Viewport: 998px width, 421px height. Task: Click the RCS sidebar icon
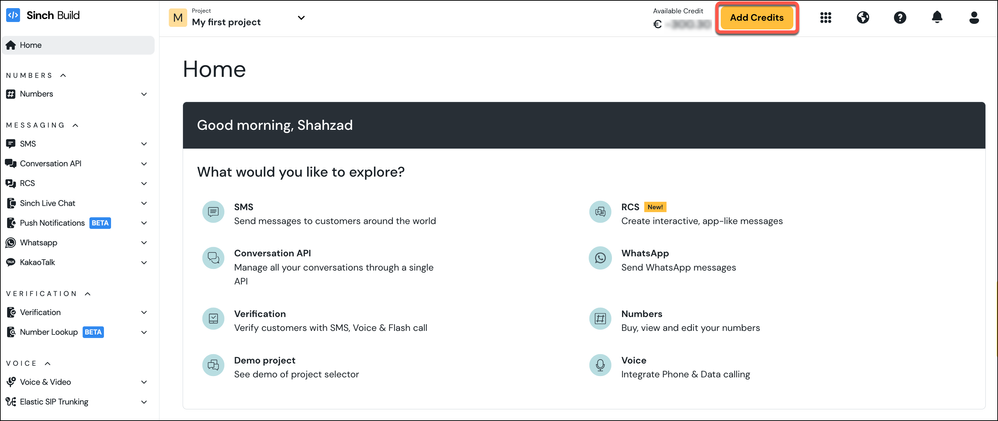click(10, 183)
